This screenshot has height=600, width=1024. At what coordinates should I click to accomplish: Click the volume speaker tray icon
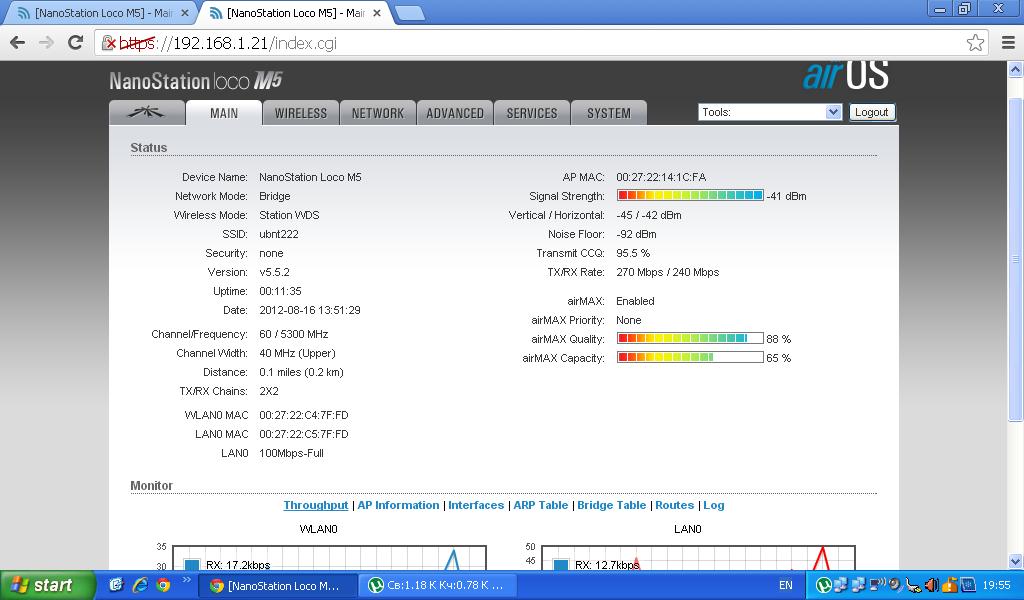931,585
